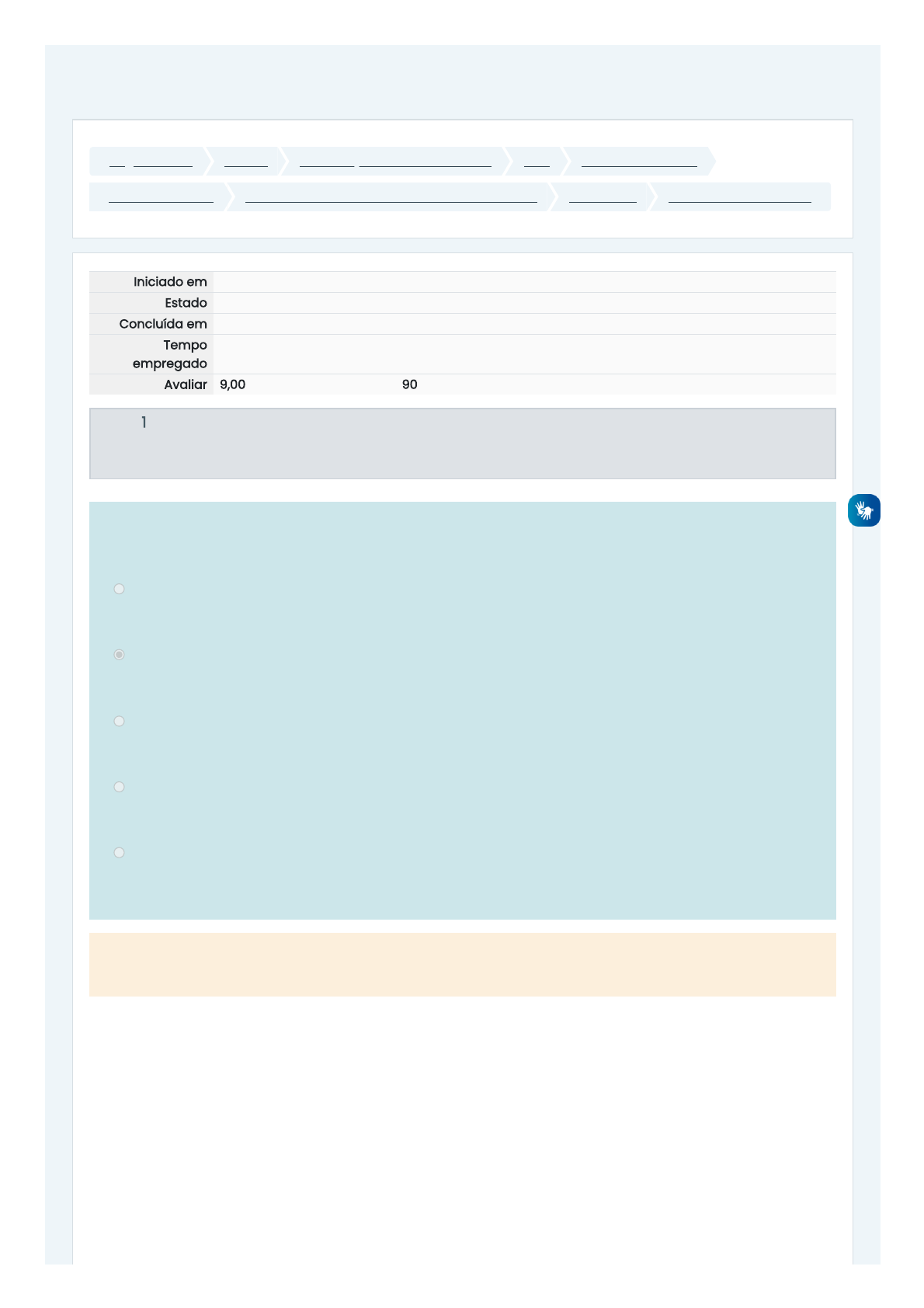Open the last breadcrumb of the top row
Screen dimensions: 924x1308
click(639, 161)
